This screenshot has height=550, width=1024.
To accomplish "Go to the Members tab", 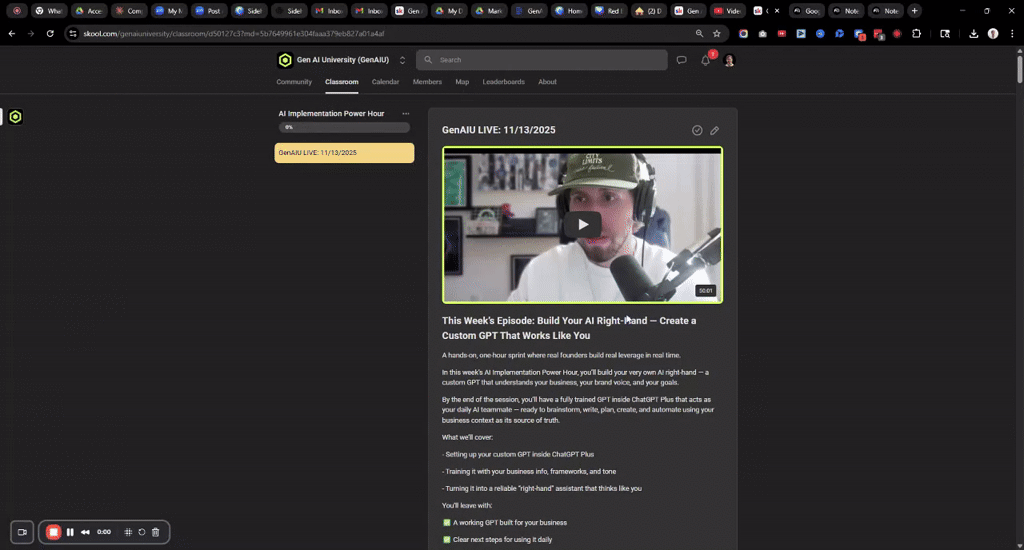I will (427, 82).
